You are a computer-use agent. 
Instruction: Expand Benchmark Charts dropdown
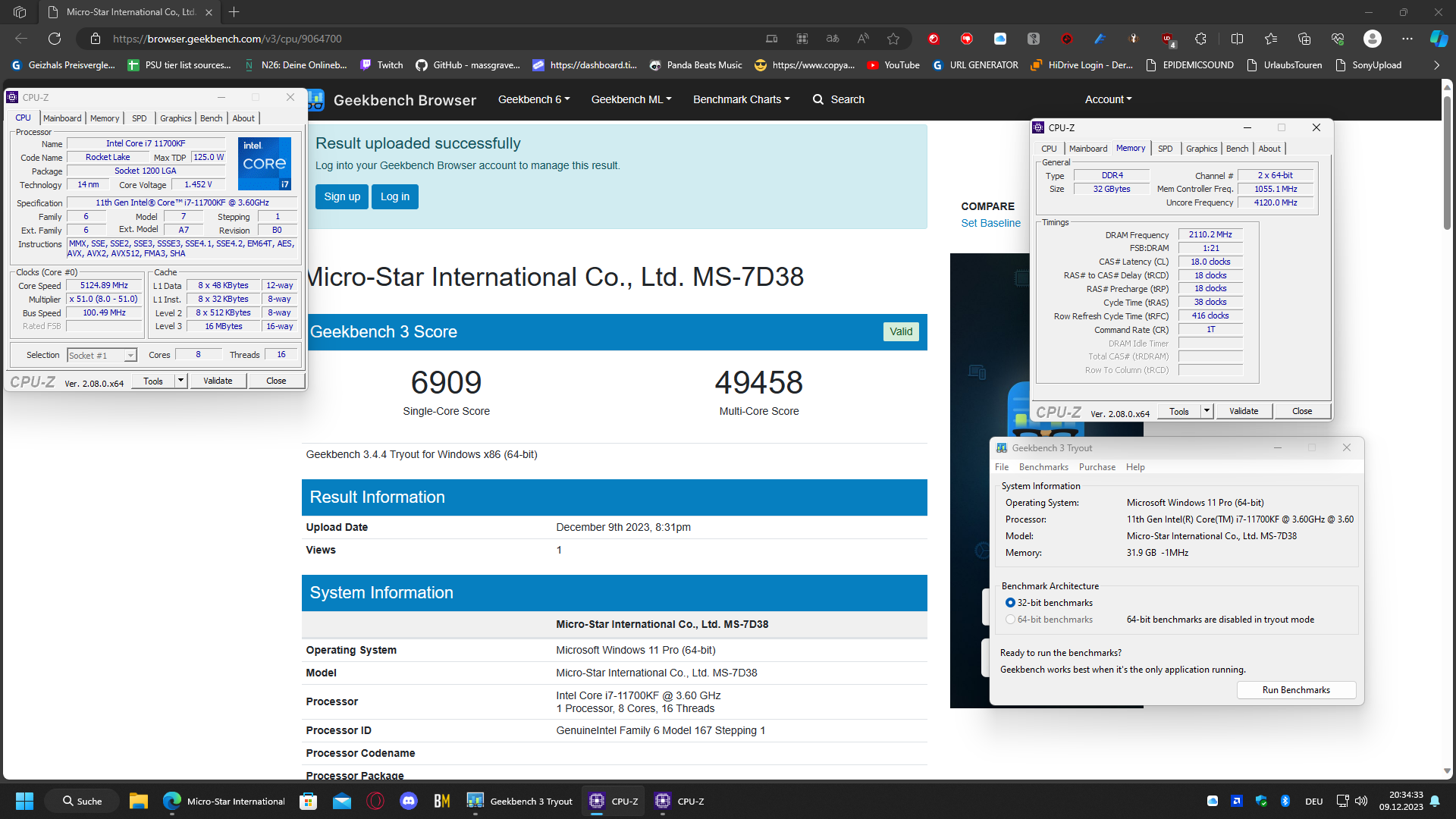coord(741,99)
